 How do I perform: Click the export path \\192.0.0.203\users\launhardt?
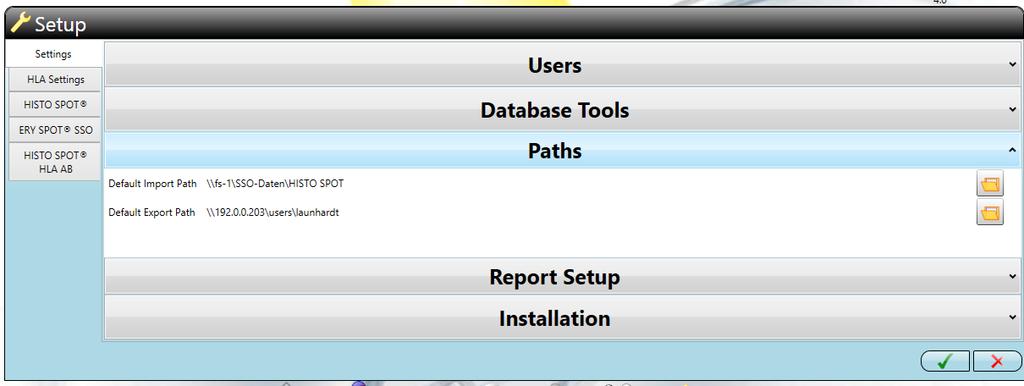272,212
